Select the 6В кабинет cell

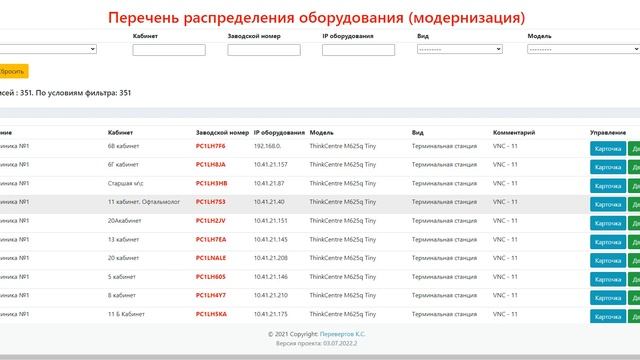(123, 146)
